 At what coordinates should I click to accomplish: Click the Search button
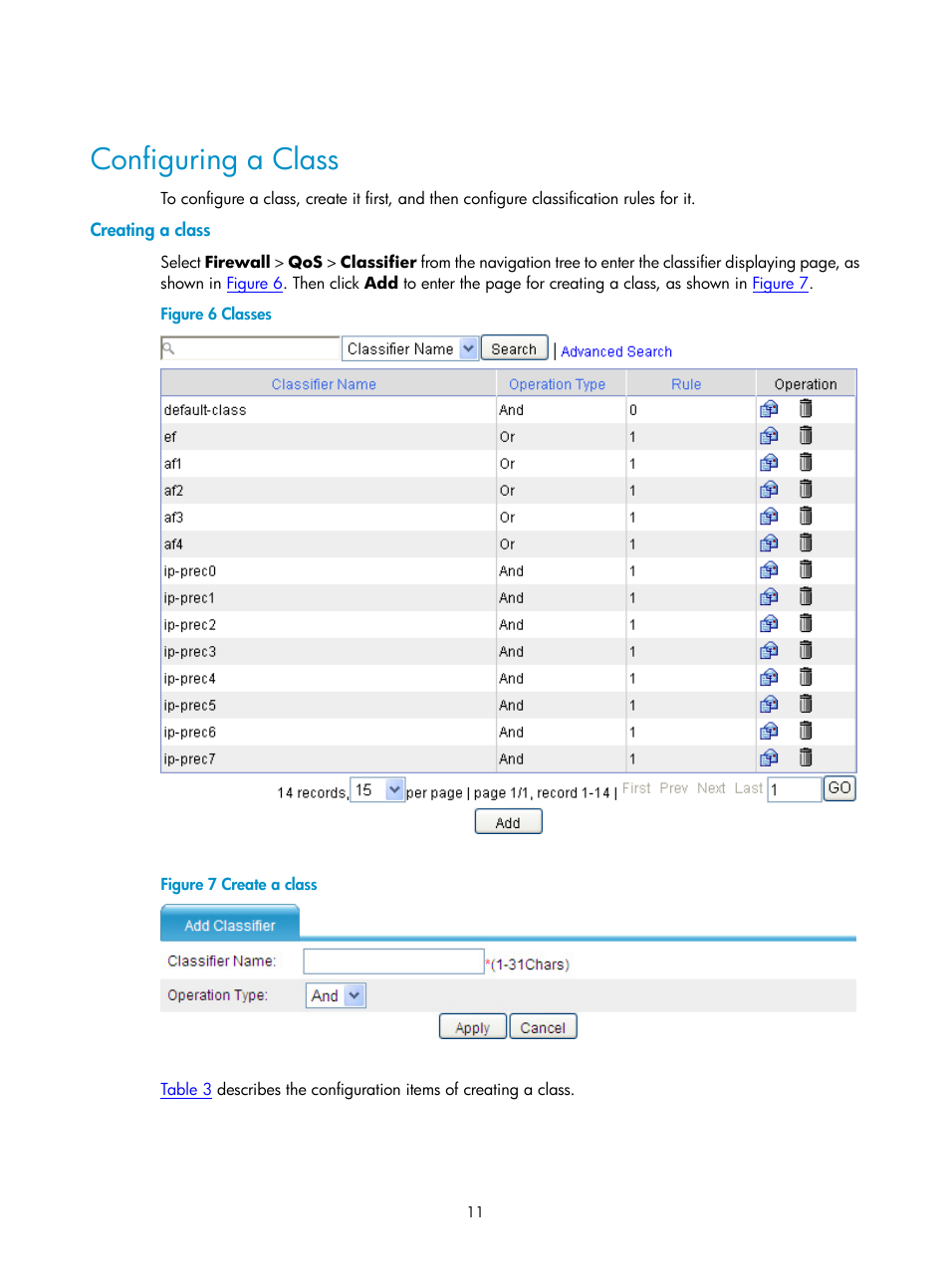point(514,348)
